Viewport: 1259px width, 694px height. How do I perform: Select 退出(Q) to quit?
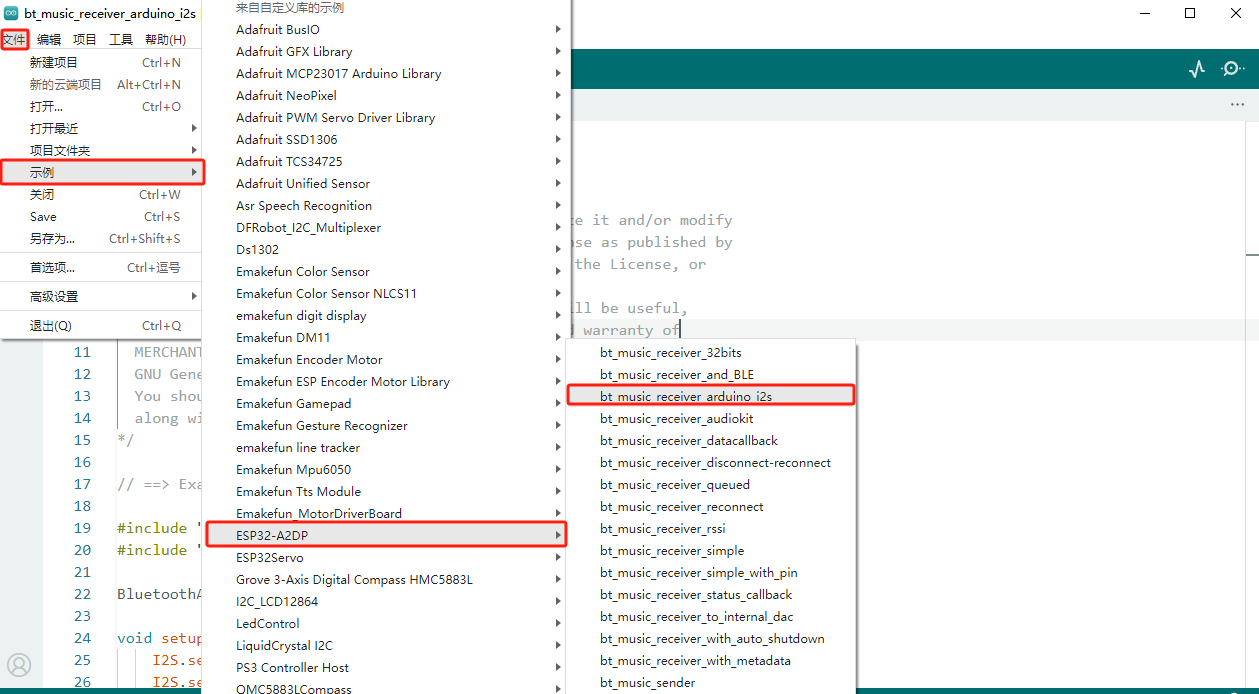tap(101, 325)
